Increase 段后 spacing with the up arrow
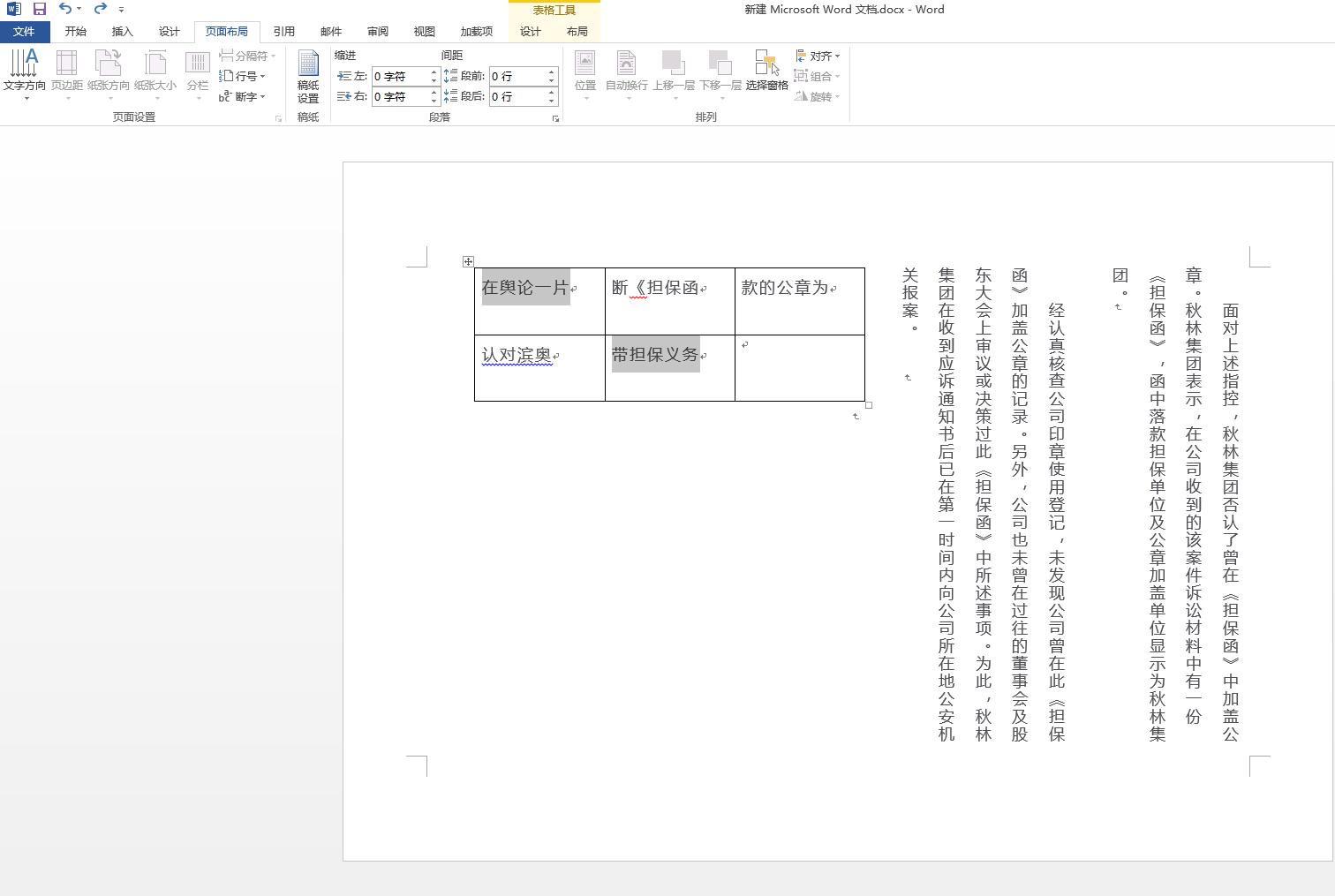 (x=552, y=93)
